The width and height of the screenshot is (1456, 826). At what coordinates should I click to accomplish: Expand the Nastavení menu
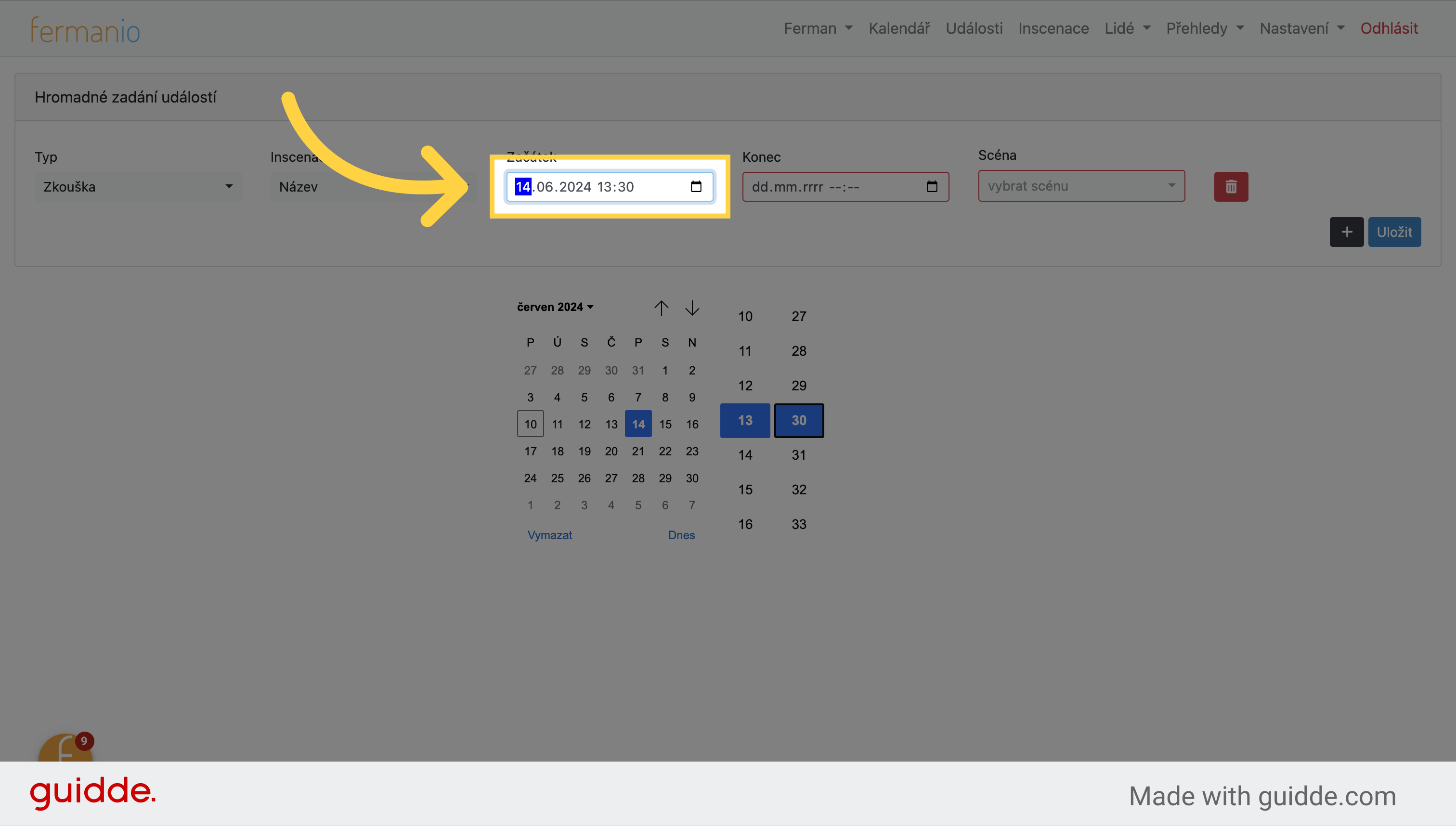coord(1301,28)
